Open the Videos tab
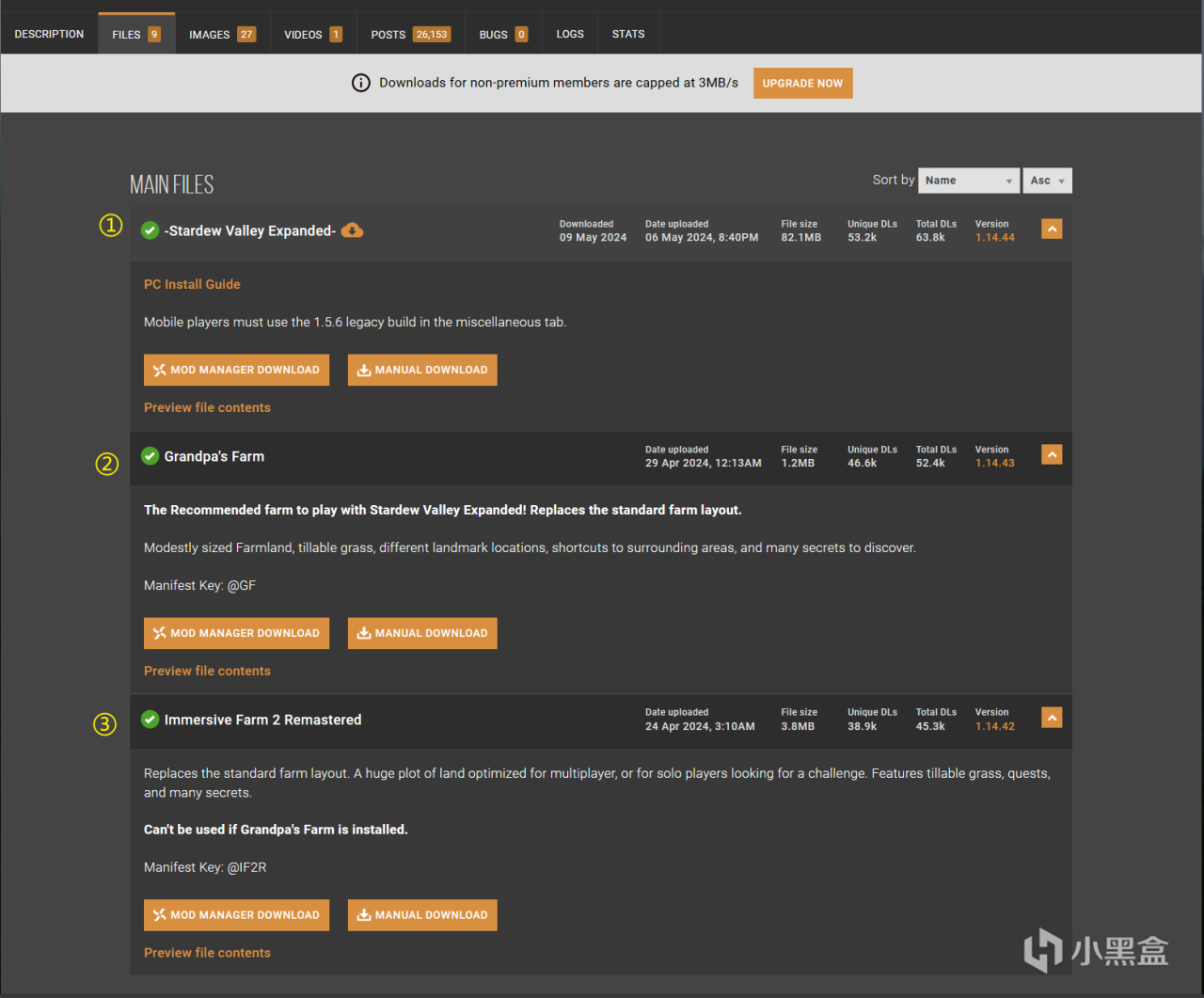 click(x=313, y=34)
